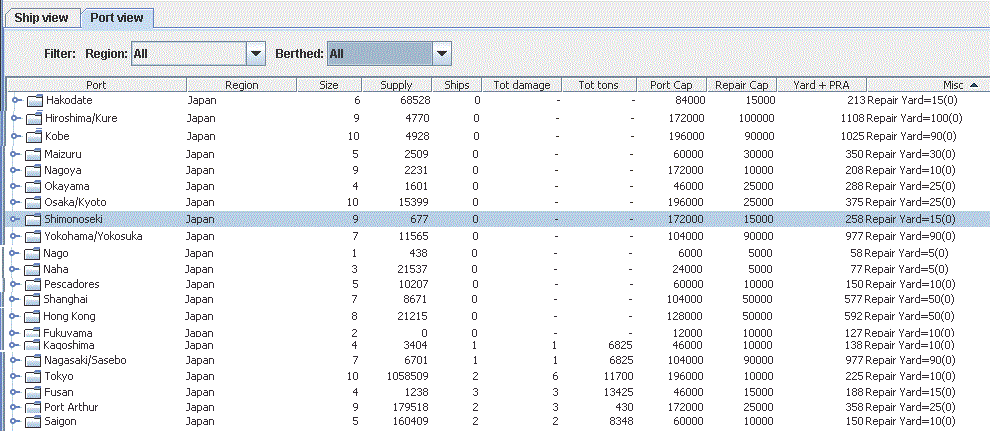Select the Fusan port row name
990x439 pixels.
pos(59,392)
